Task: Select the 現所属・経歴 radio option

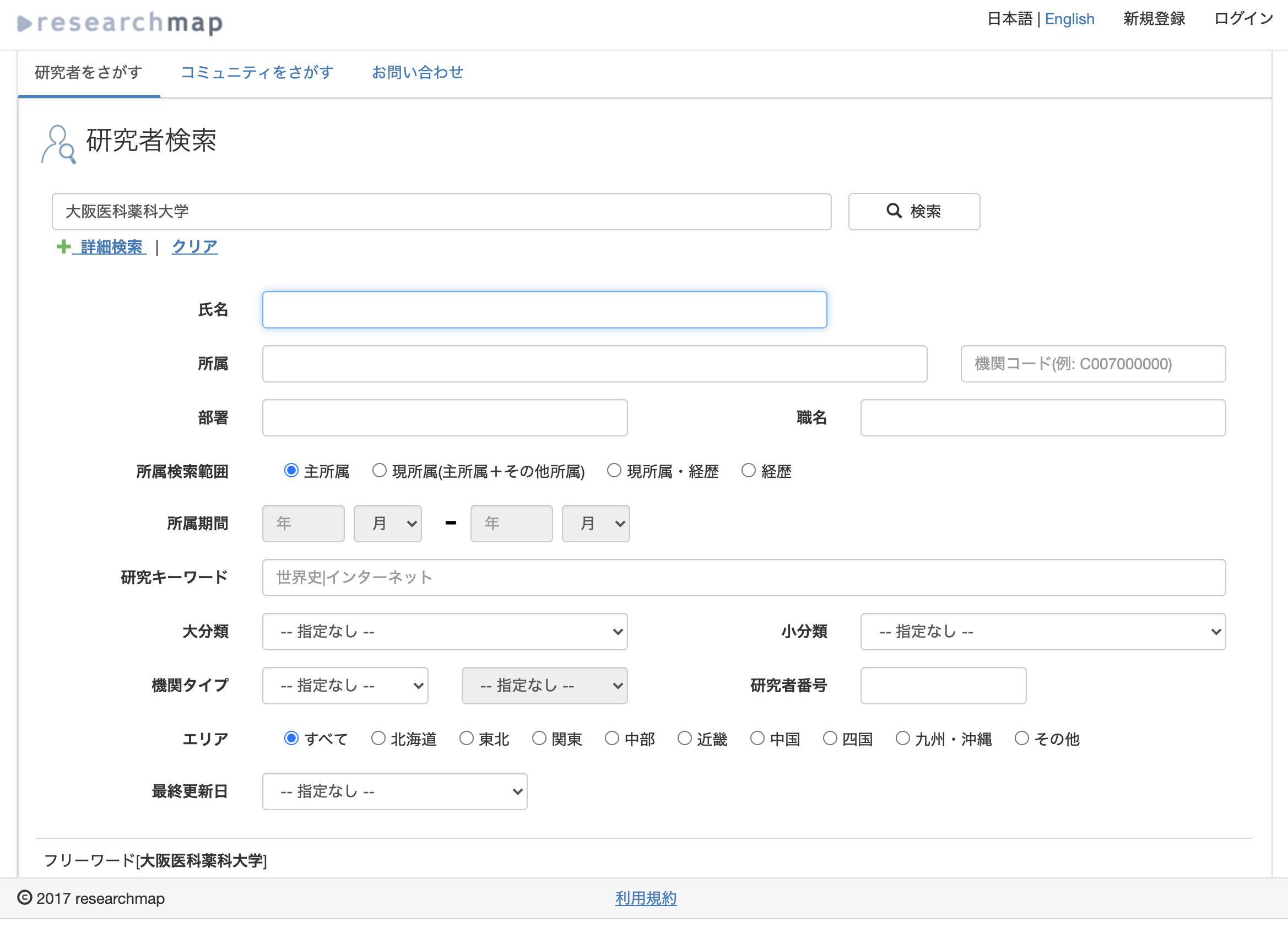Action: 614,470
